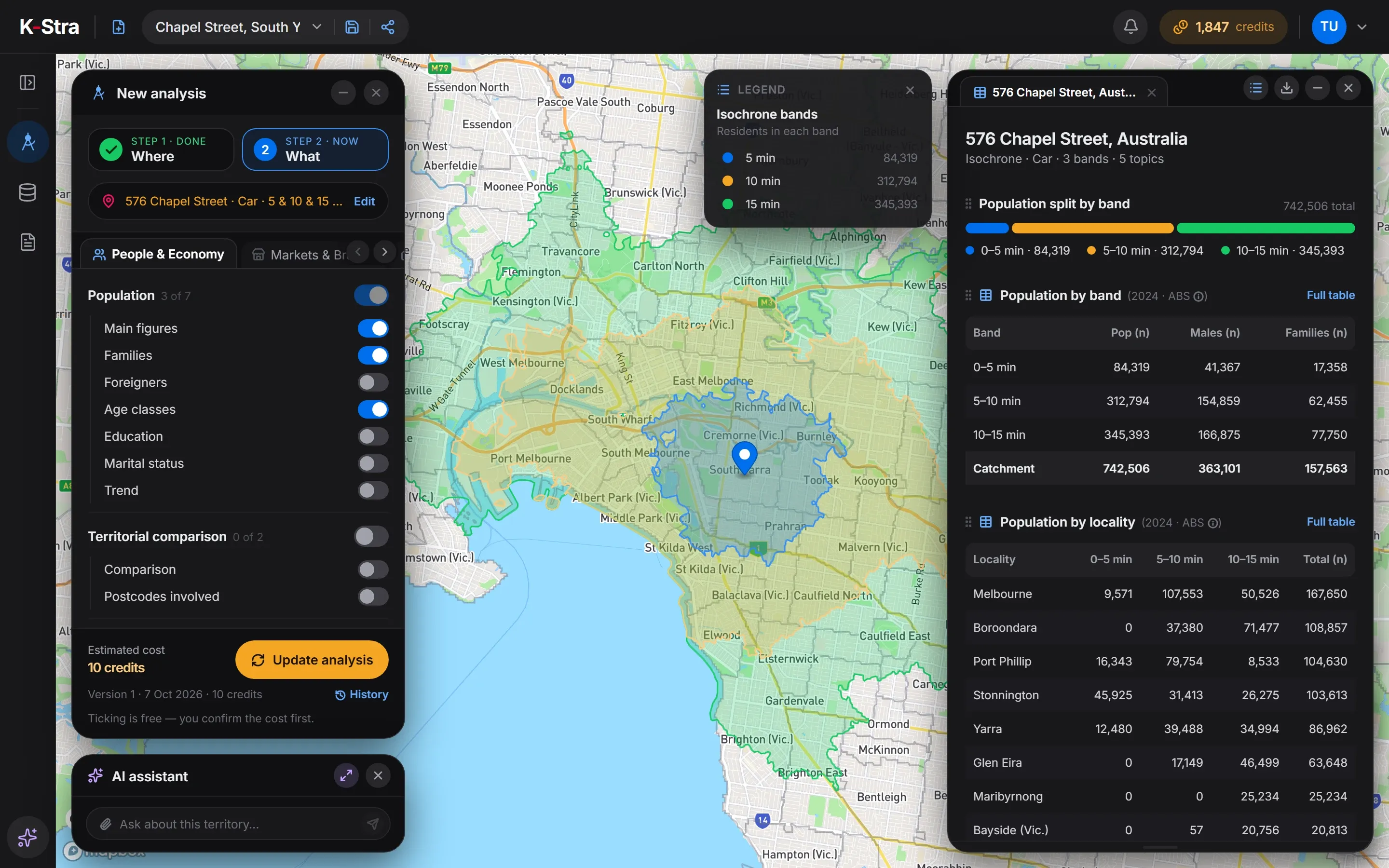Disable the Families switch
1389x868 pixels.
(373, 355)
